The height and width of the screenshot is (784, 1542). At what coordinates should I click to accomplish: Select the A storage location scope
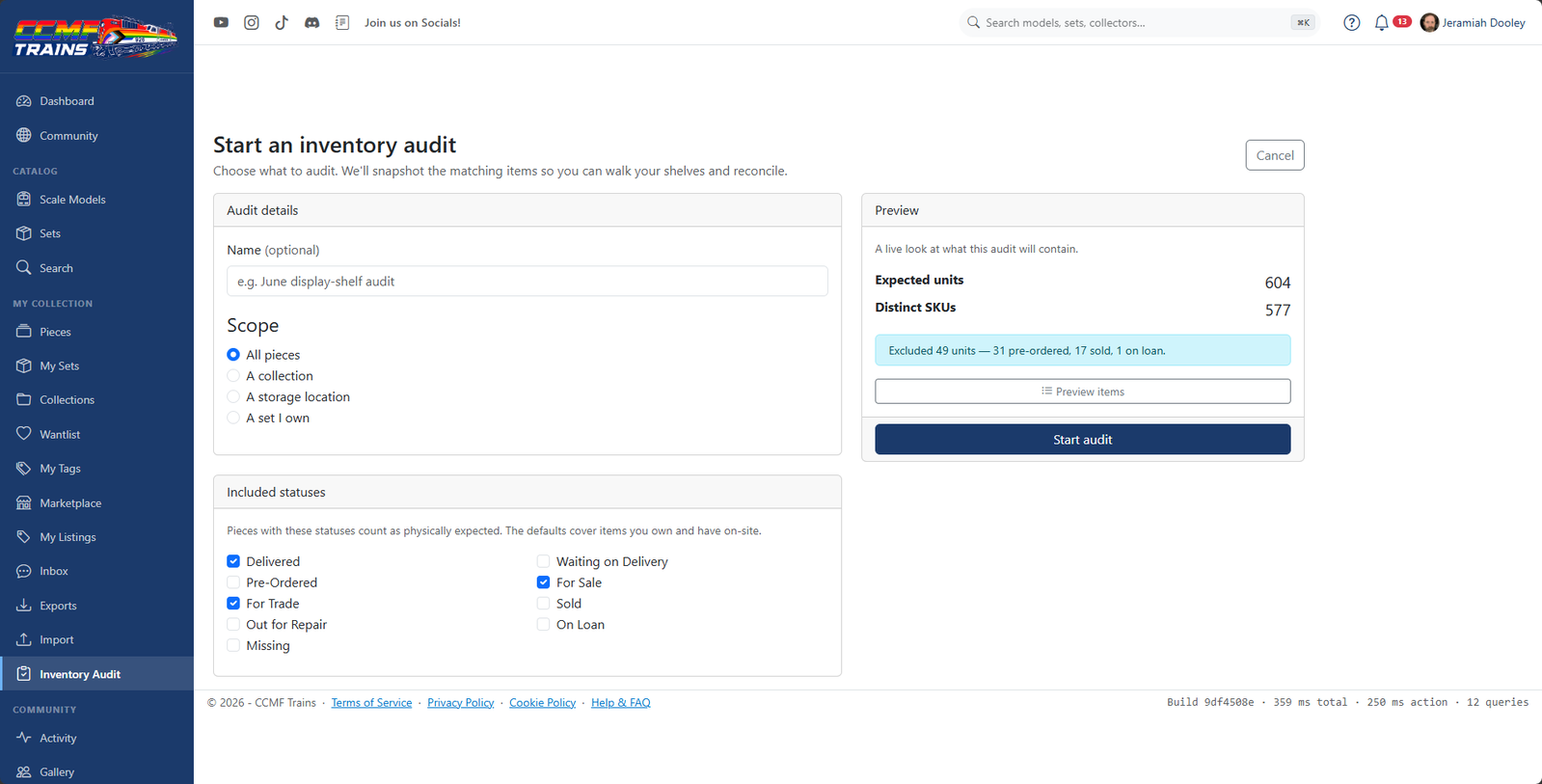click(233, 396)
